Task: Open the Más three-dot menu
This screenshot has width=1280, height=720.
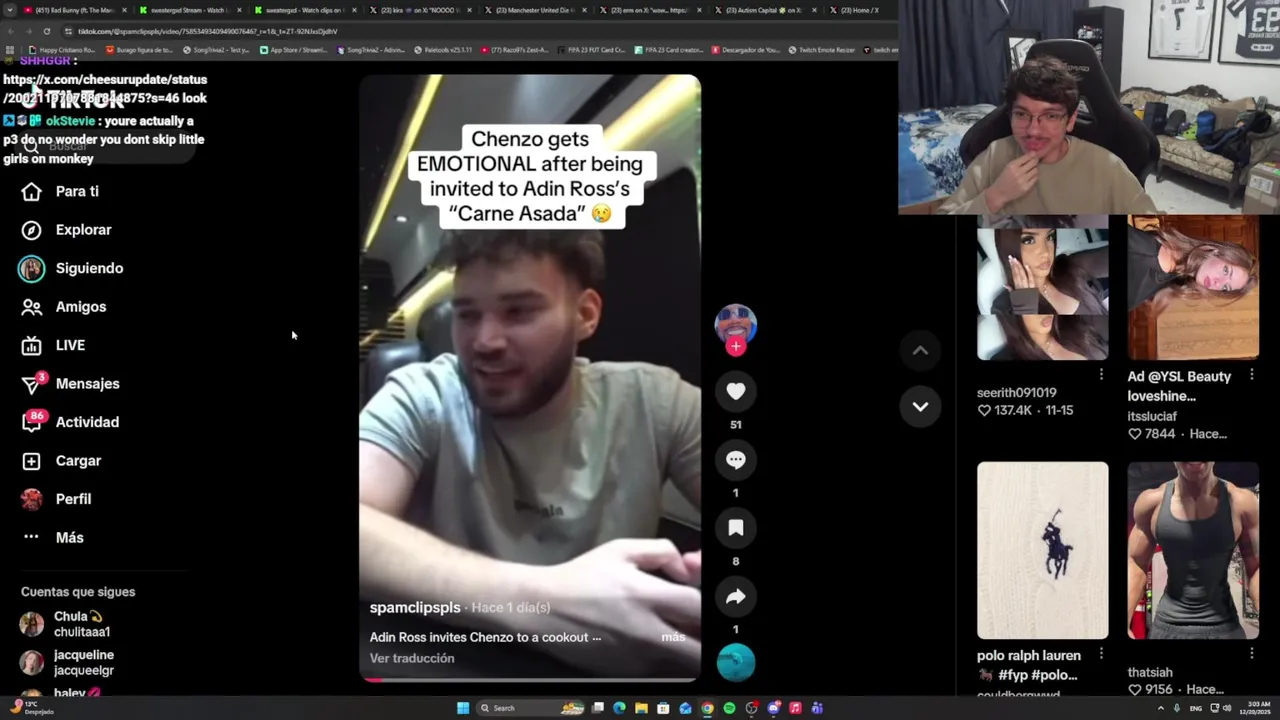Action: click(54, 538)
